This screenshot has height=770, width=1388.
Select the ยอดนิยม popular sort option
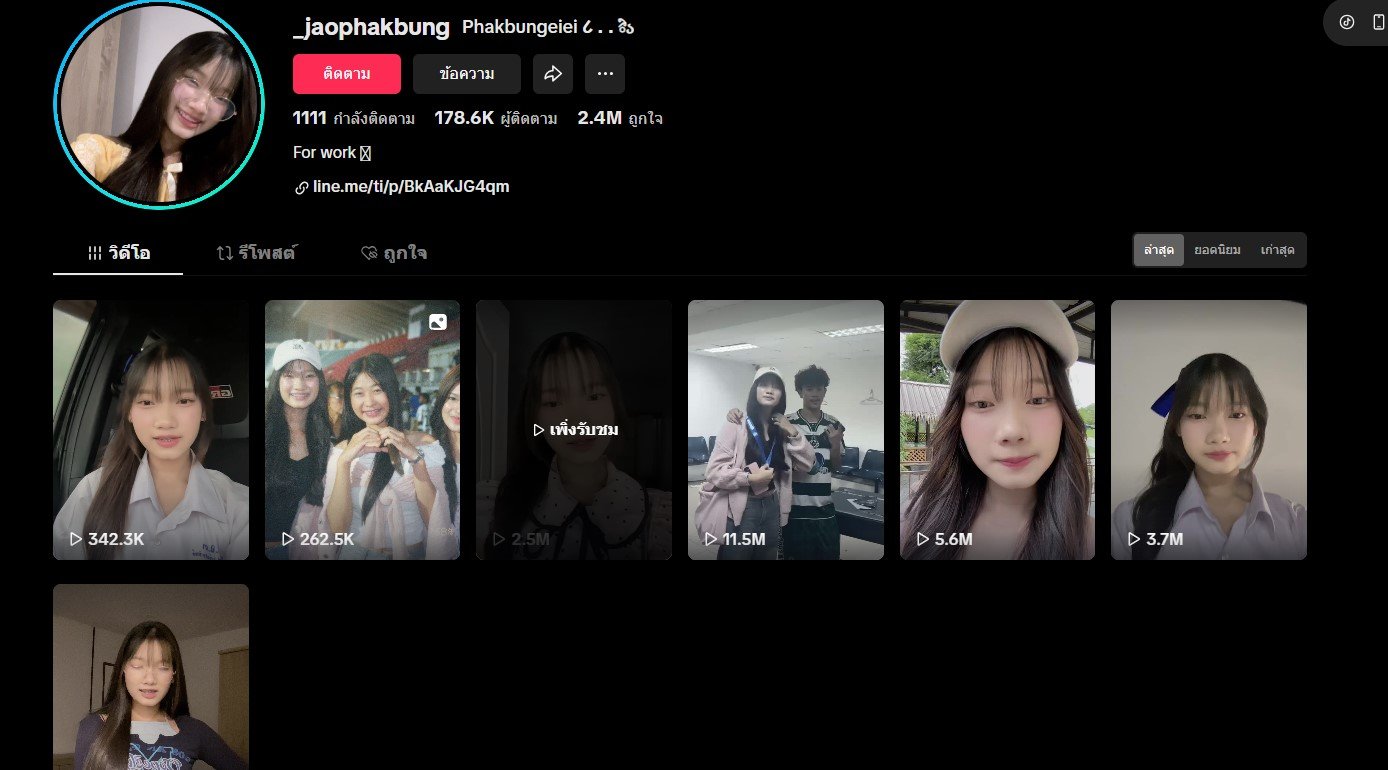coord(1217,250)
